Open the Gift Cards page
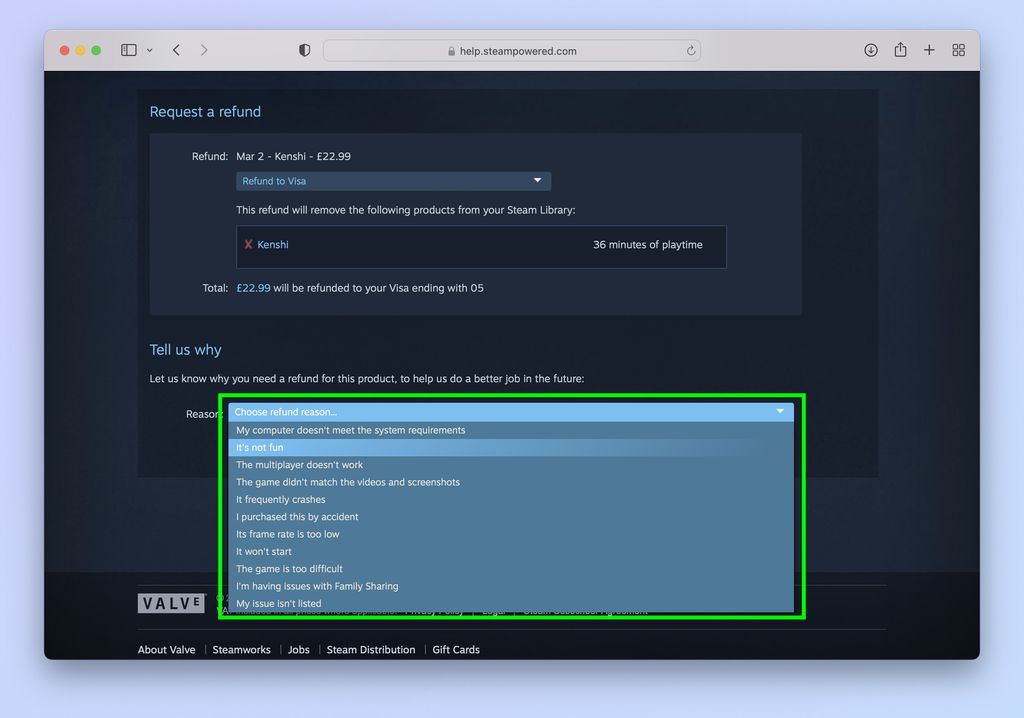The image size is (1024, 718). tap(456, 649)
